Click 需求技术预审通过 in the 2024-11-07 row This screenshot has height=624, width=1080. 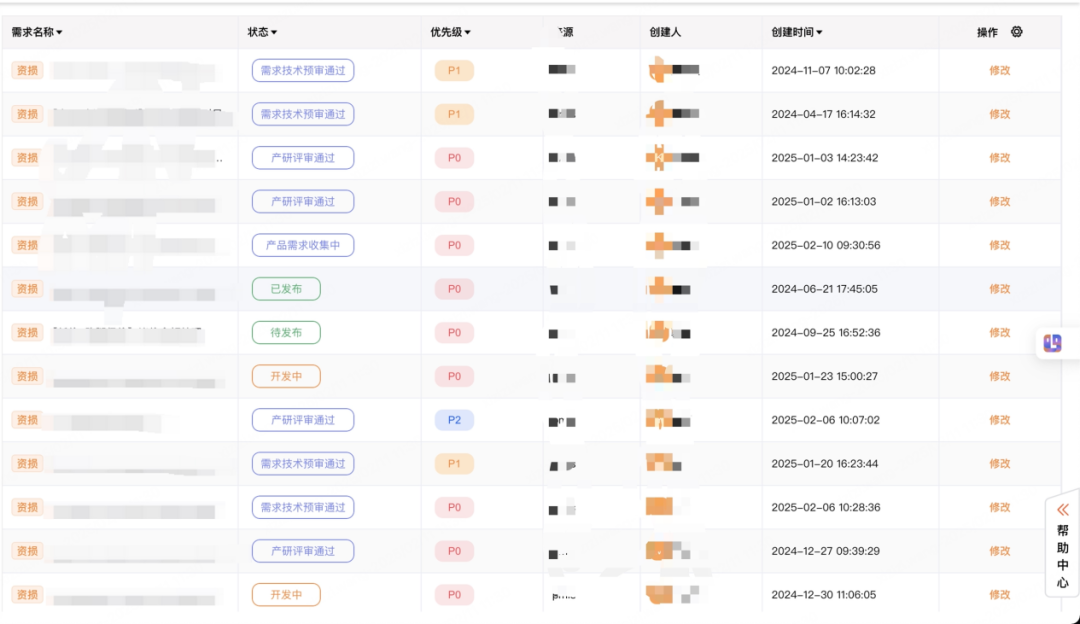point(303,70)
